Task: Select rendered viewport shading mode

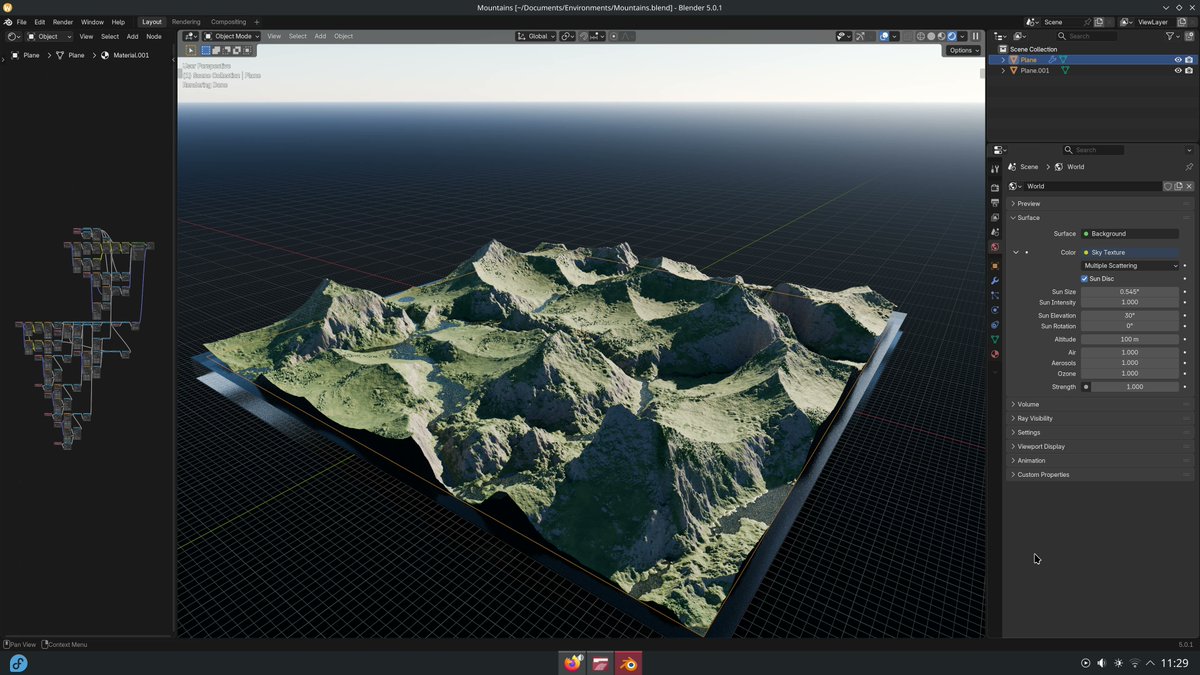Action: 952,36
